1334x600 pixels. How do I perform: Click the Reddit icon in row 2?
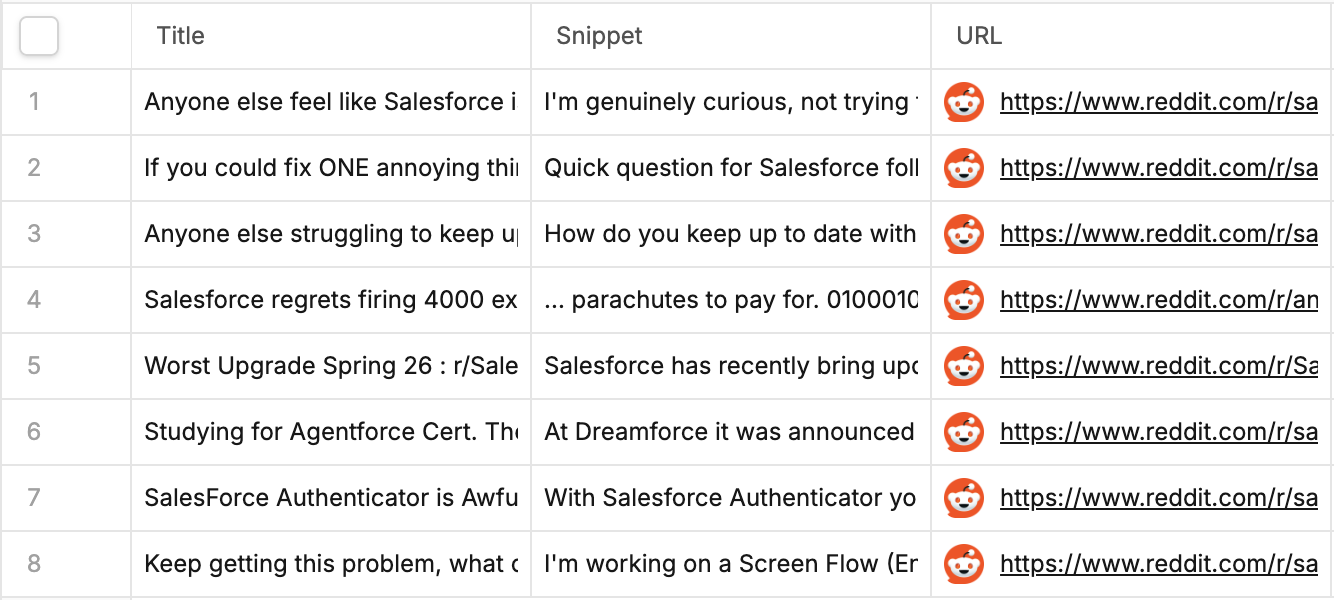click(964, 168)
